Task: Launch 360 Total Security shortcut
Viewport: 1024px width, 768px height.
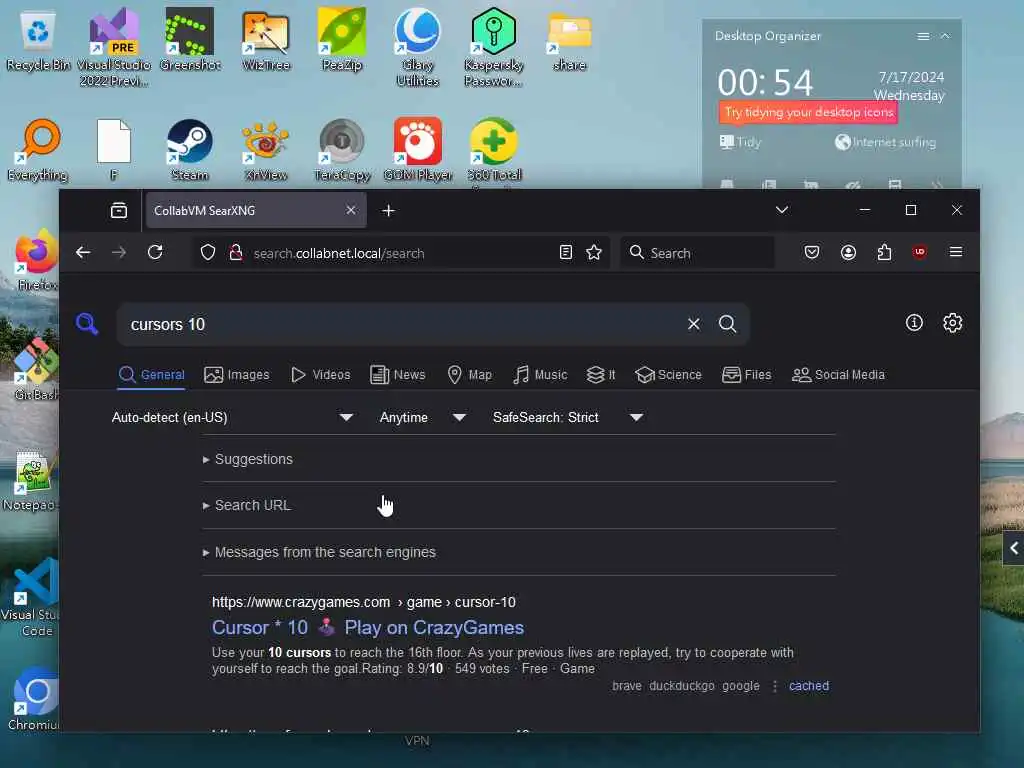Action: (494, 150)
